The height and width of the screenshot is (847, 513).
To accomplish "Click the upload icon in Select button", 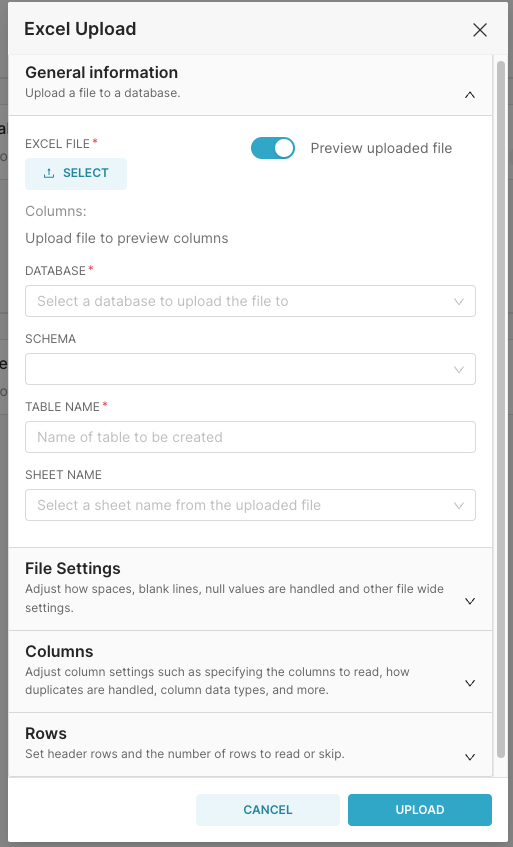I will click(49, 173).
